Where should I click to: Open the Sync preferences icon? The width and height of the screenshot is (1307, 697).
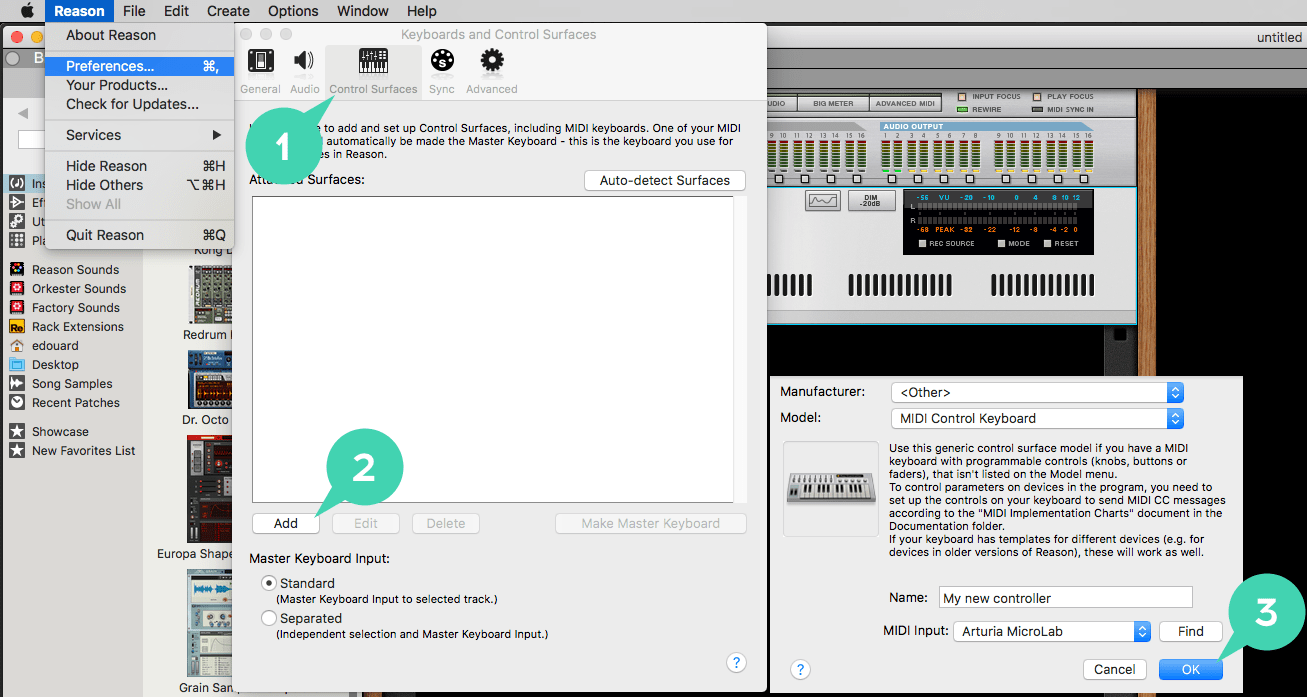click(x=441, y=61)
